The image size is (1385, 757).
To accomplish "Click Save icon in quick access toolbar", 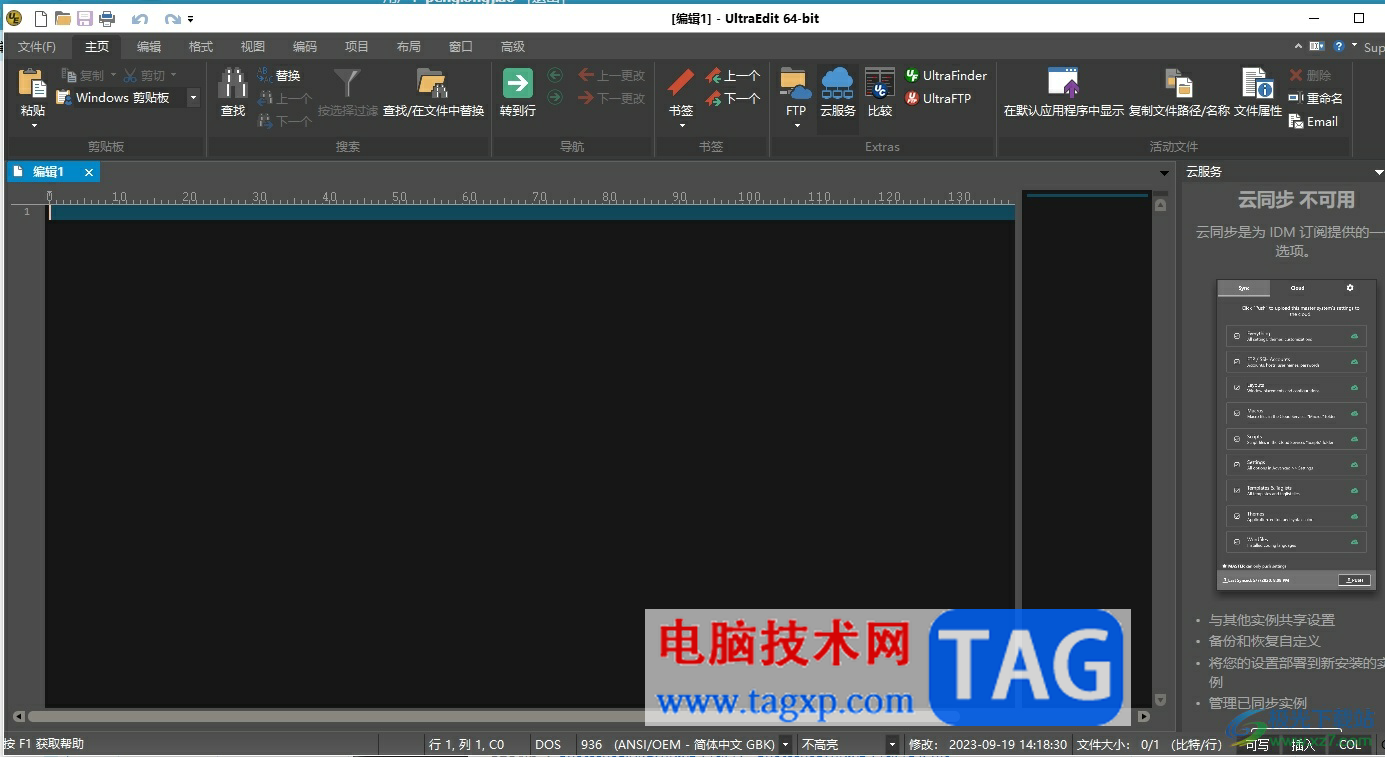I will (x=84, y=18).
